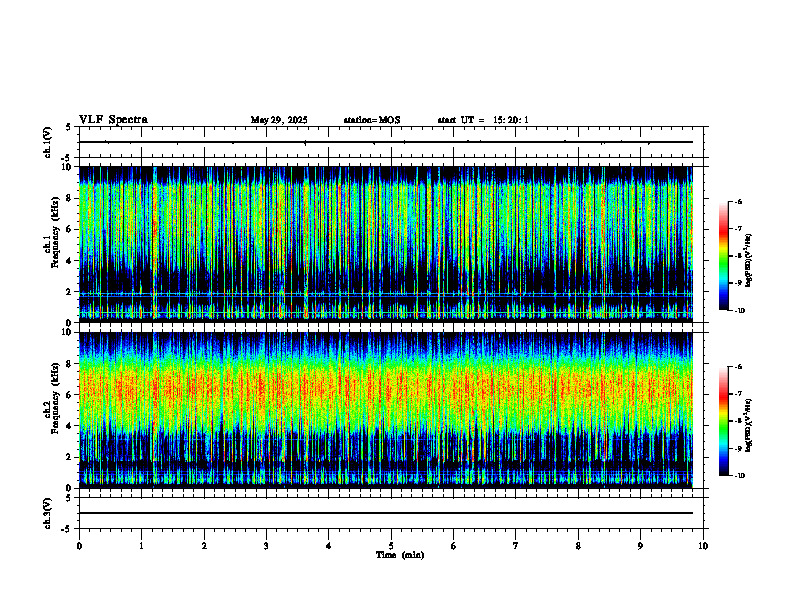
Task: Click the ch.2 spectrogram panel
Action: (x=386, y=410)
